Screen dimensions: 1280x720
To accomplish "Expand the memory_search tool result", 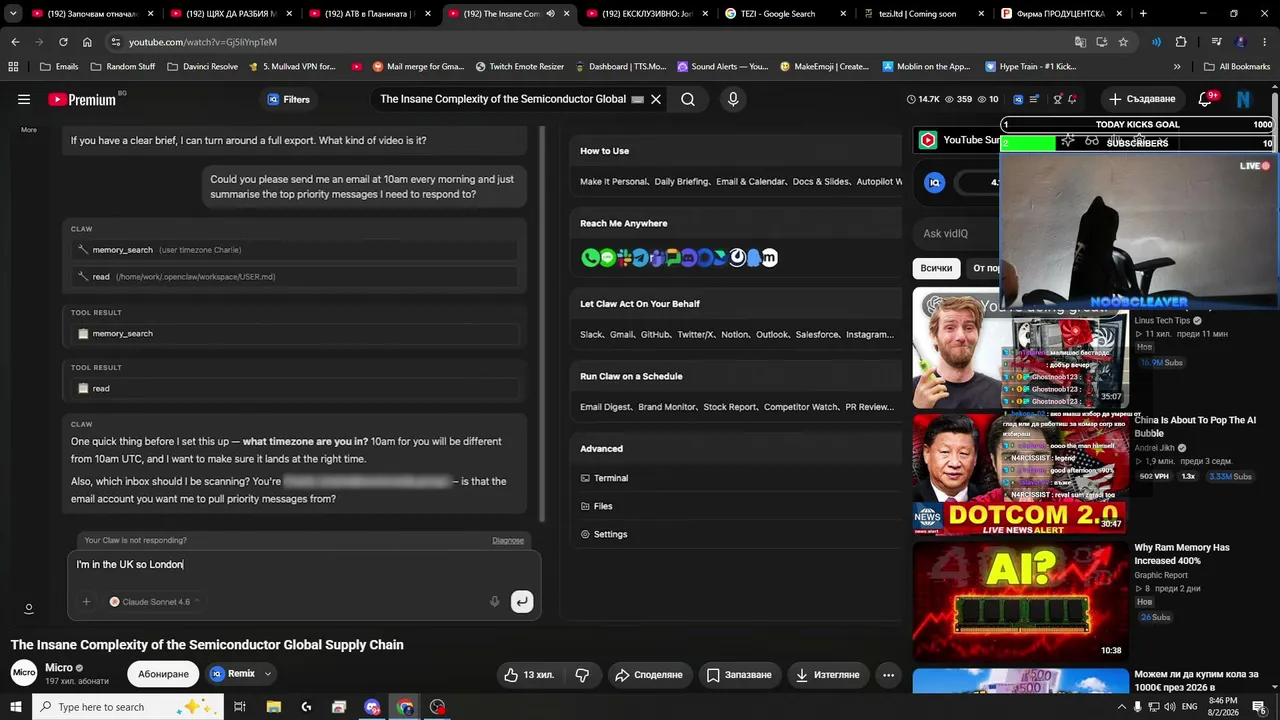I will [292, 333].
